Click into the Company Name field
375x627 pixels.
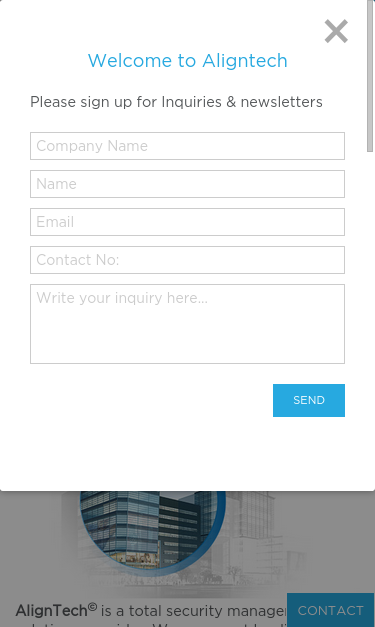[x=187, y=146]
